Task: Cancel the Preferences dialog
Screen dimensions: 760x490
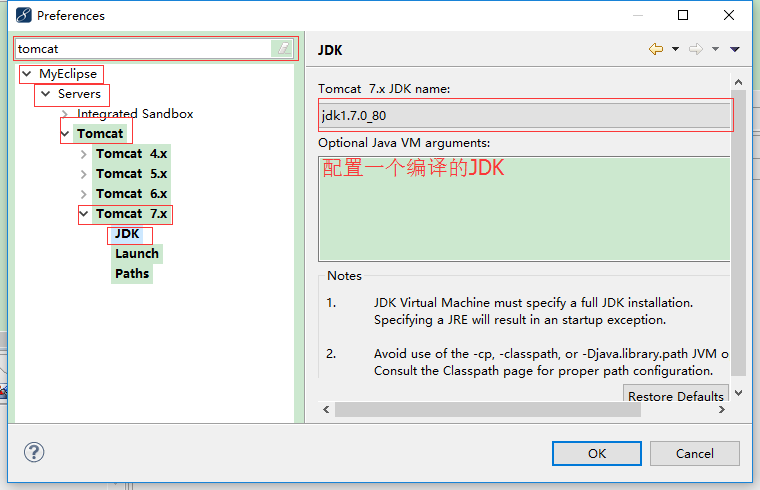Action: tap(695, 454)
